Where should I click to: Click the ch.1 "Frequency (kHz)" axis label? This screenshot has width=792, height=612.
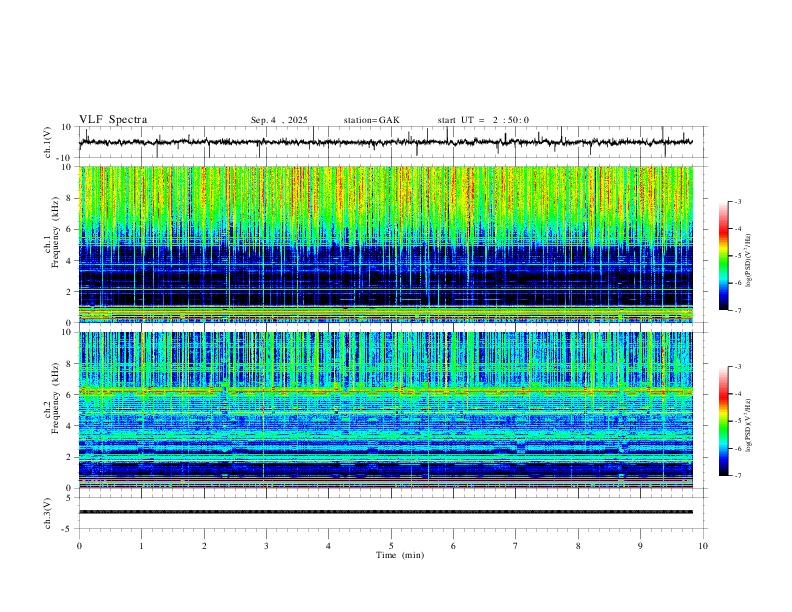pyautogui.click(x=56, y=232)
